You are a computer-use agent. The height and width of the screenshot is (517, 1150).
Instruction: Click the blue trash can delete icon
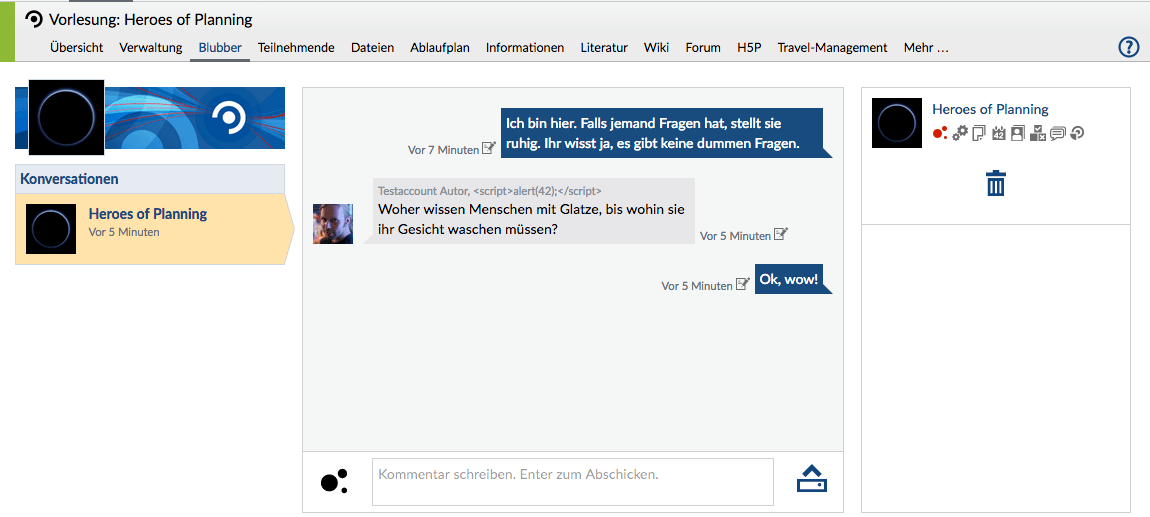(x=995, y=183)
